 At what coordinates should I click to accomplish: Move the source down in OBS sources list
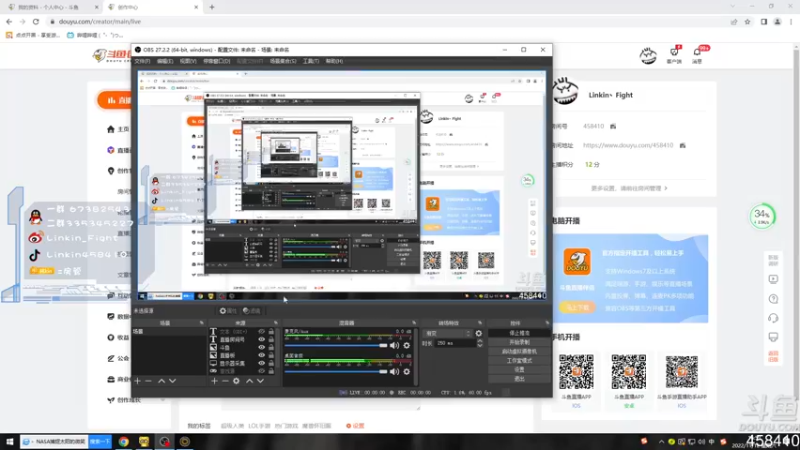click(x=260, y=381)
